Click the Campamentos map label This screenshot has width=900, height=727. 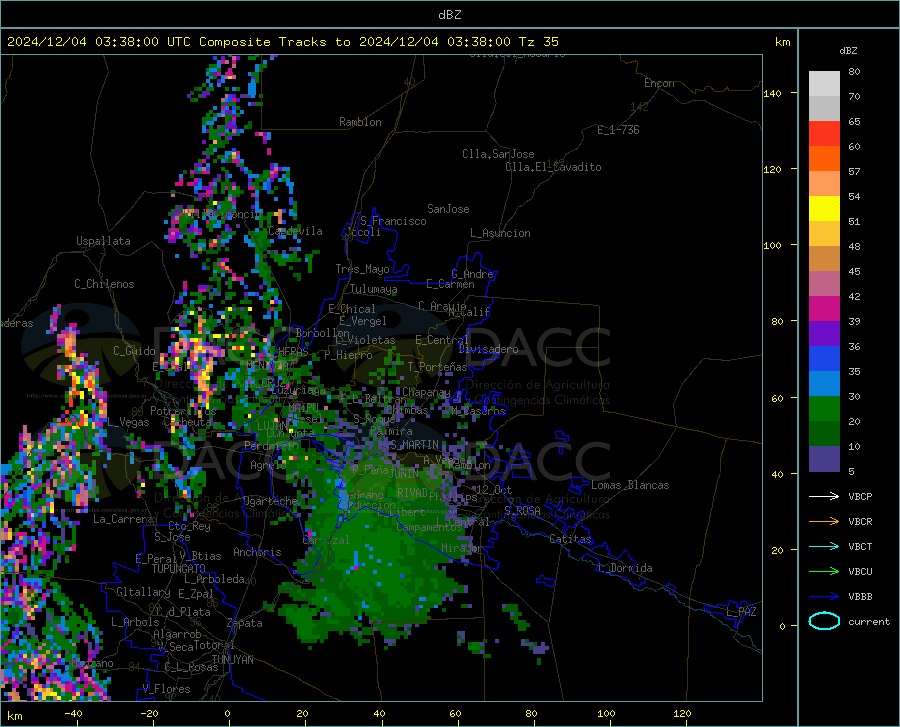coord(429,527)
